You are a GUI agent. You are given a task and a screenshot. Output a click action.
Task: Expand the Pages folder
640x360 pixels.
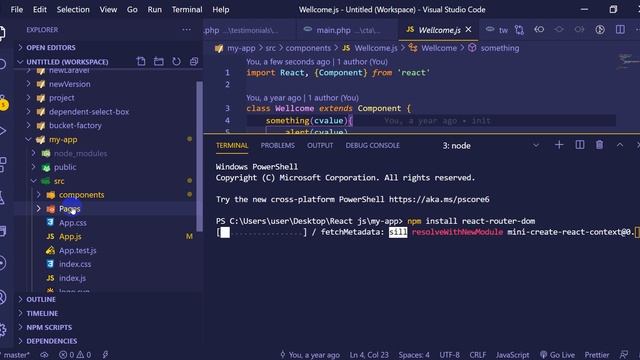(69, 209)
